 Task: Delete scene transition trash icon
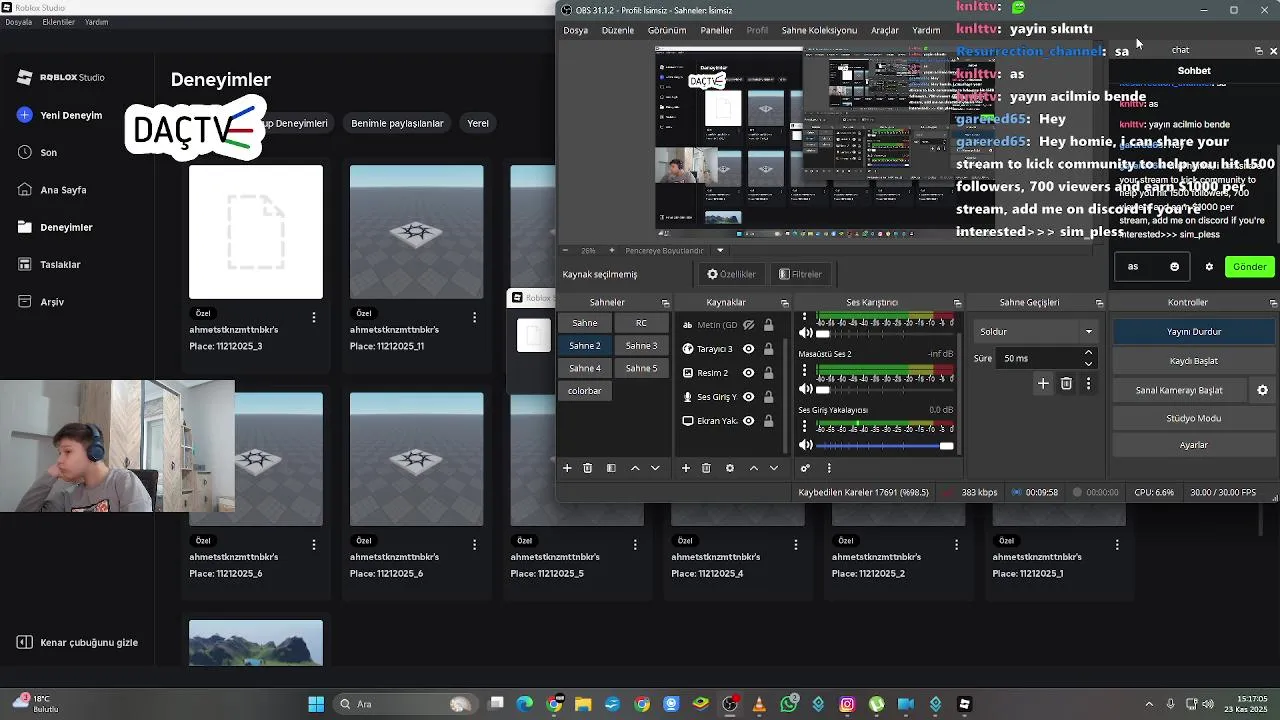1066,383
